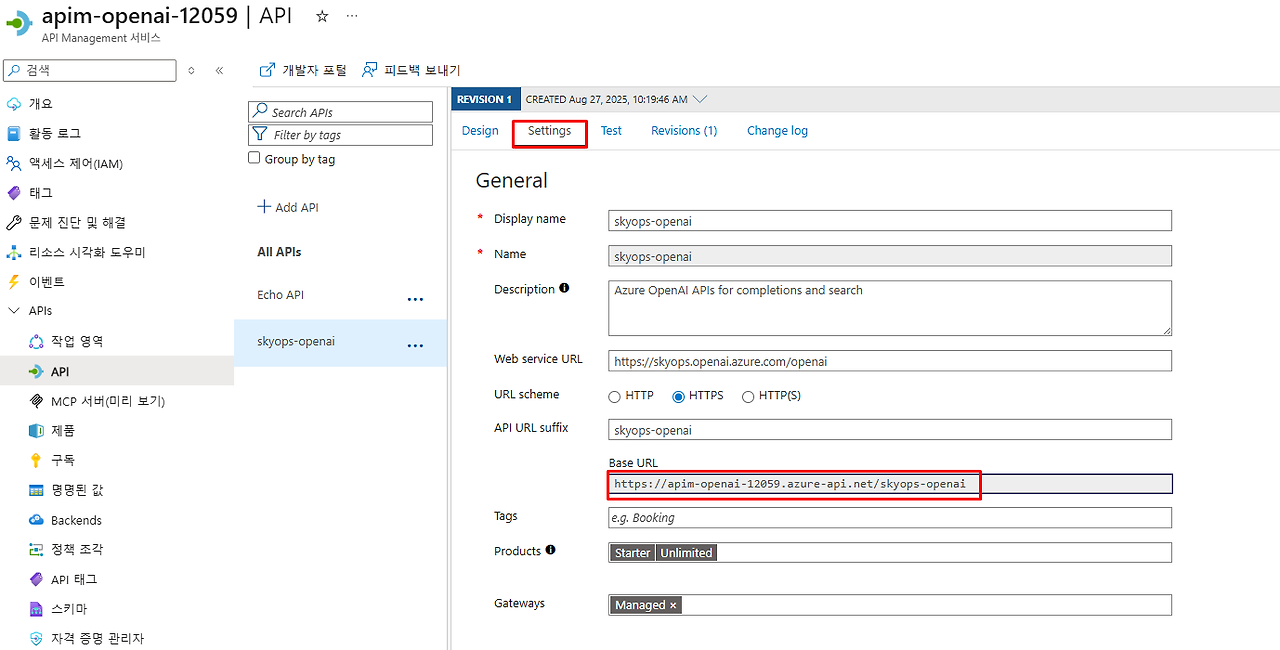Screen dimensions: 1280x650
Task: Click the Description text area
Action: (x=890, y=308)
